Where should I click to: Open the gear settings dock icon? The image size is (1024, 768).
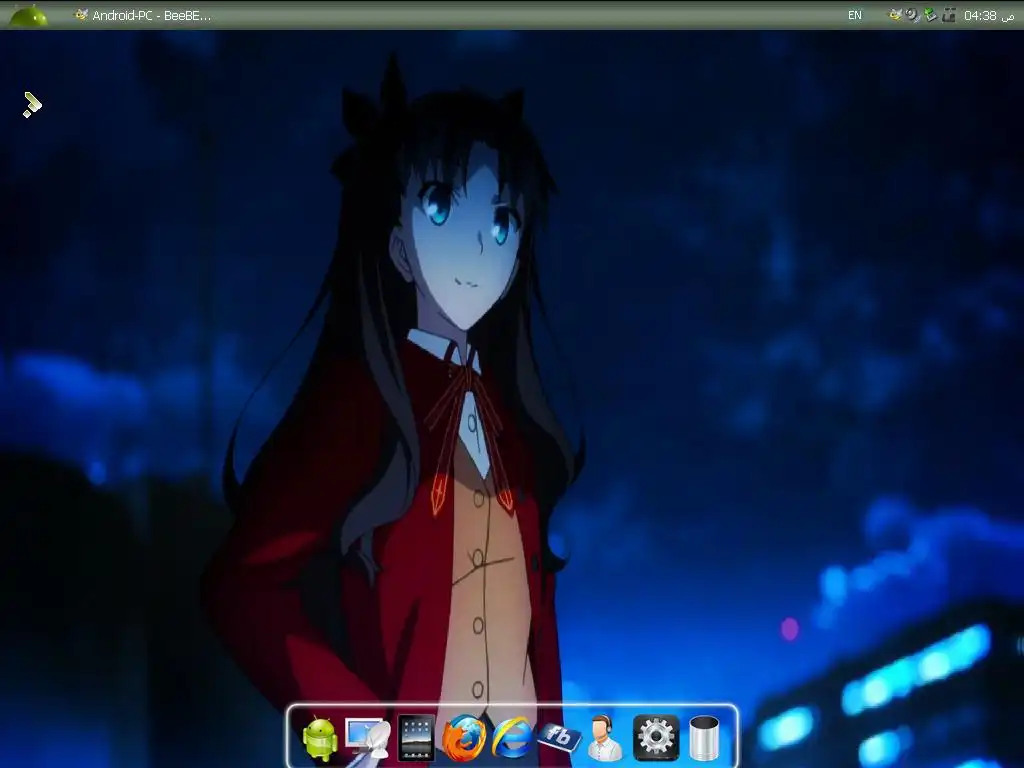coord(656,738)
